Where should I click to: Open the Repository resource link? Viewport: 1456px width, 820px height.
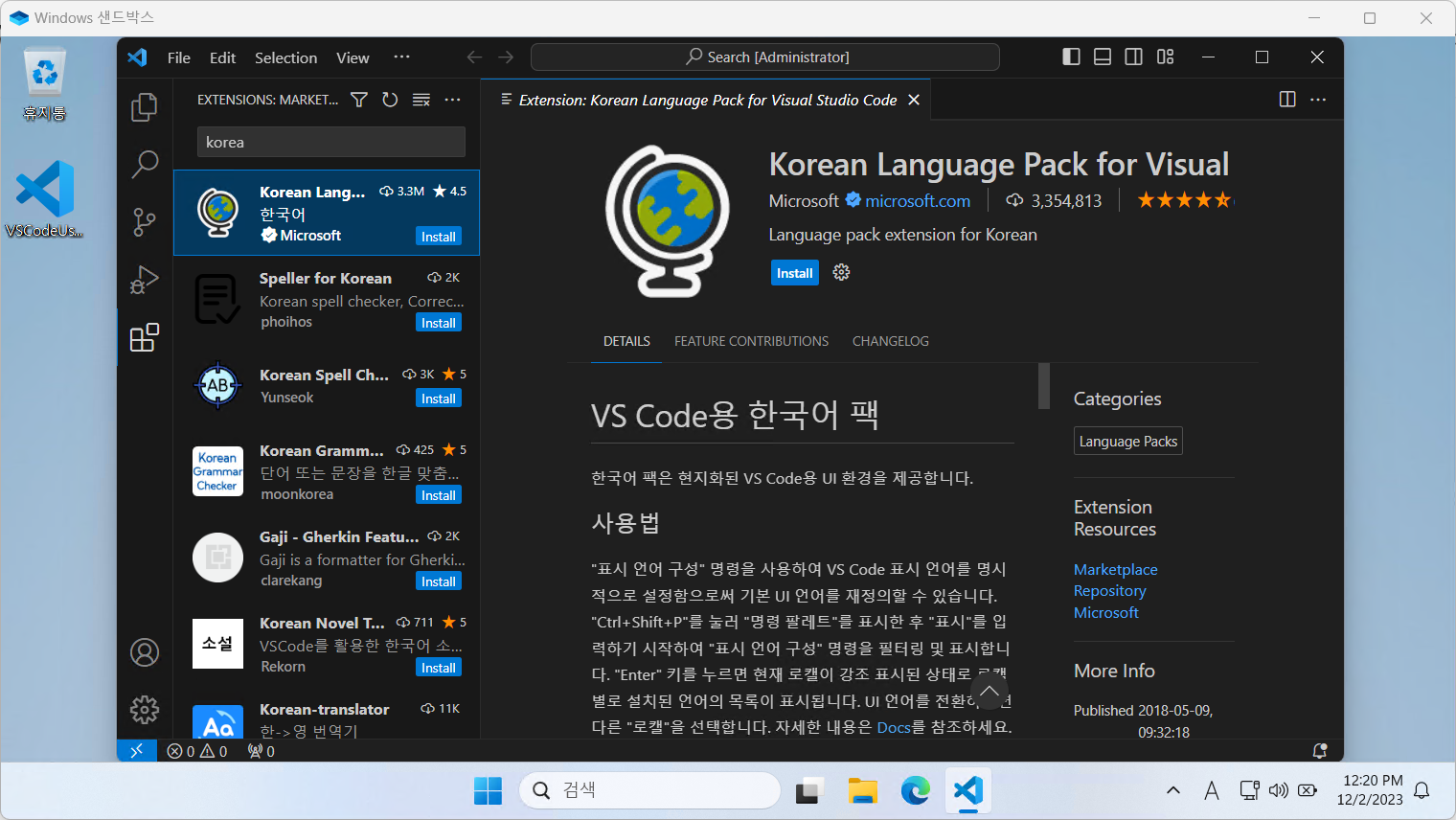pyautogui.click(x=1109, y=591)
